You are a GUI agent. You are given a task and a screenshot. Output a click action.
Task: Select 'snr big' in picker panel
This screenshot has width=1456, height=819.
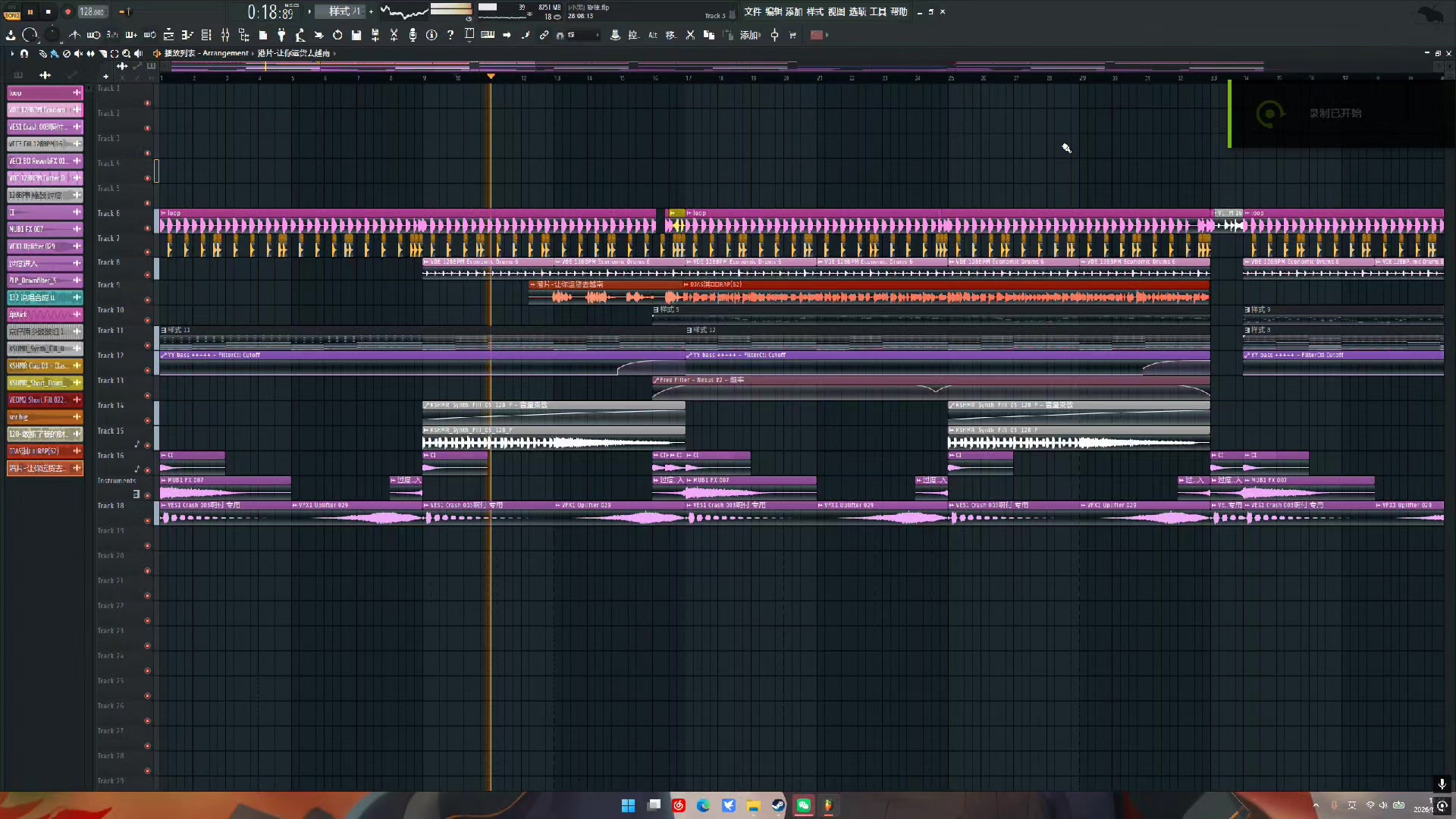(x=45, y=417)
